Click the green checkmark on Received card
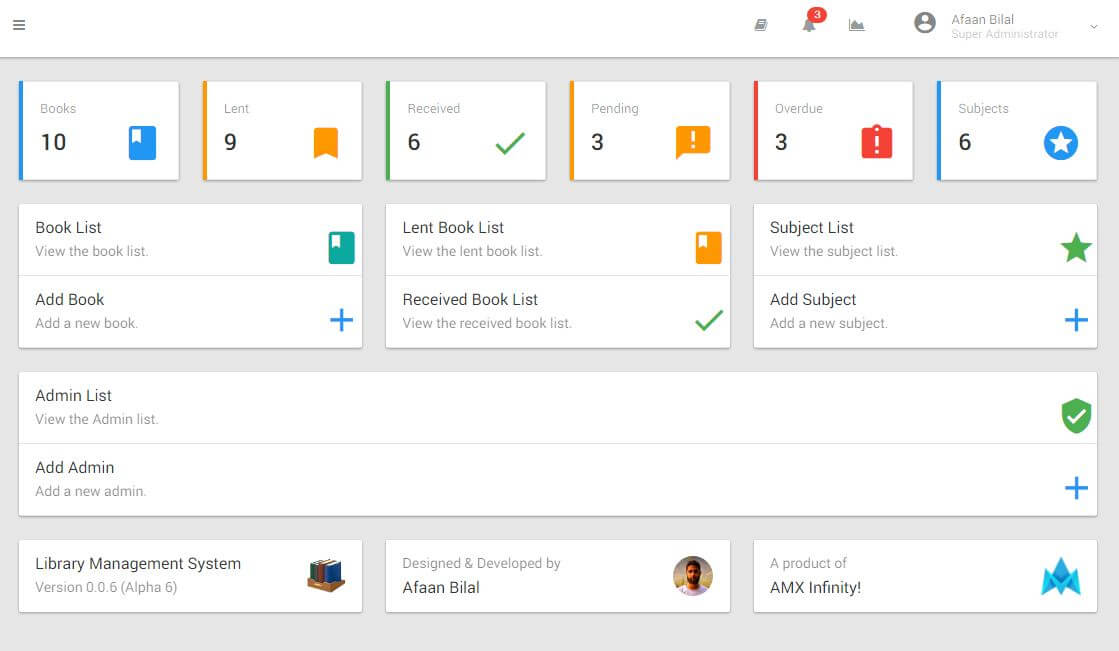Viewport: 1119px width, 651px height. (509, 145)
